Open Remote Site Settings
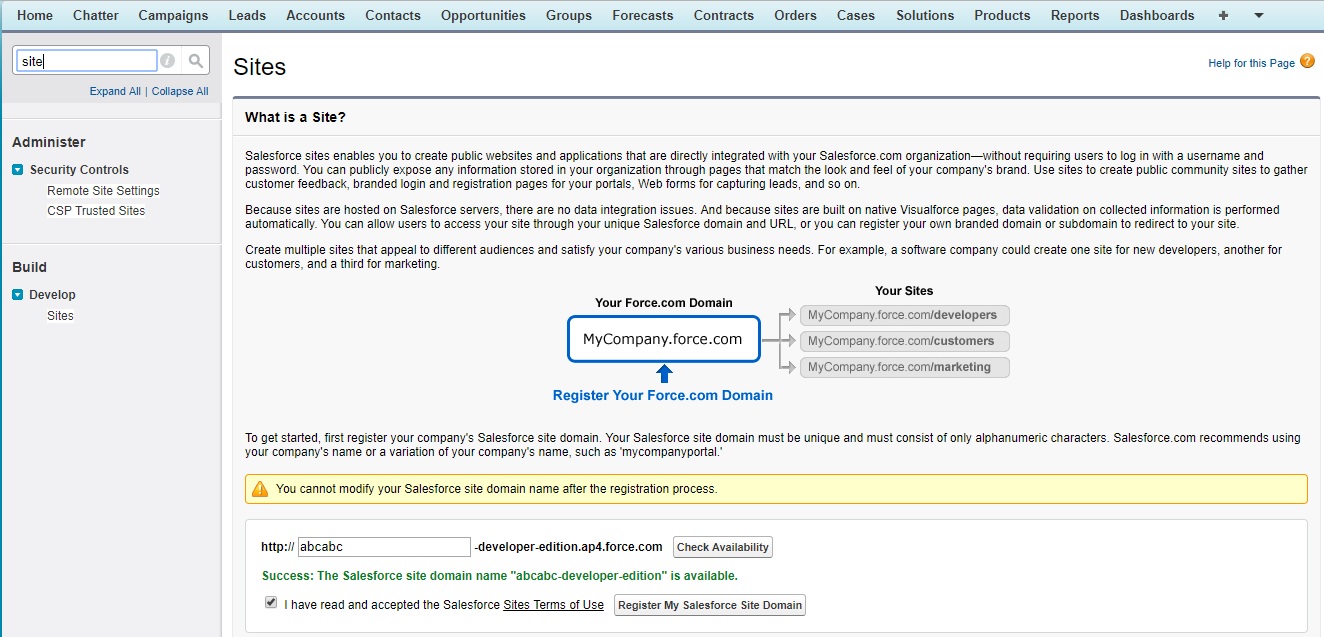The height and width of the screenshot is (637, 1324). (x=102, y=190)
